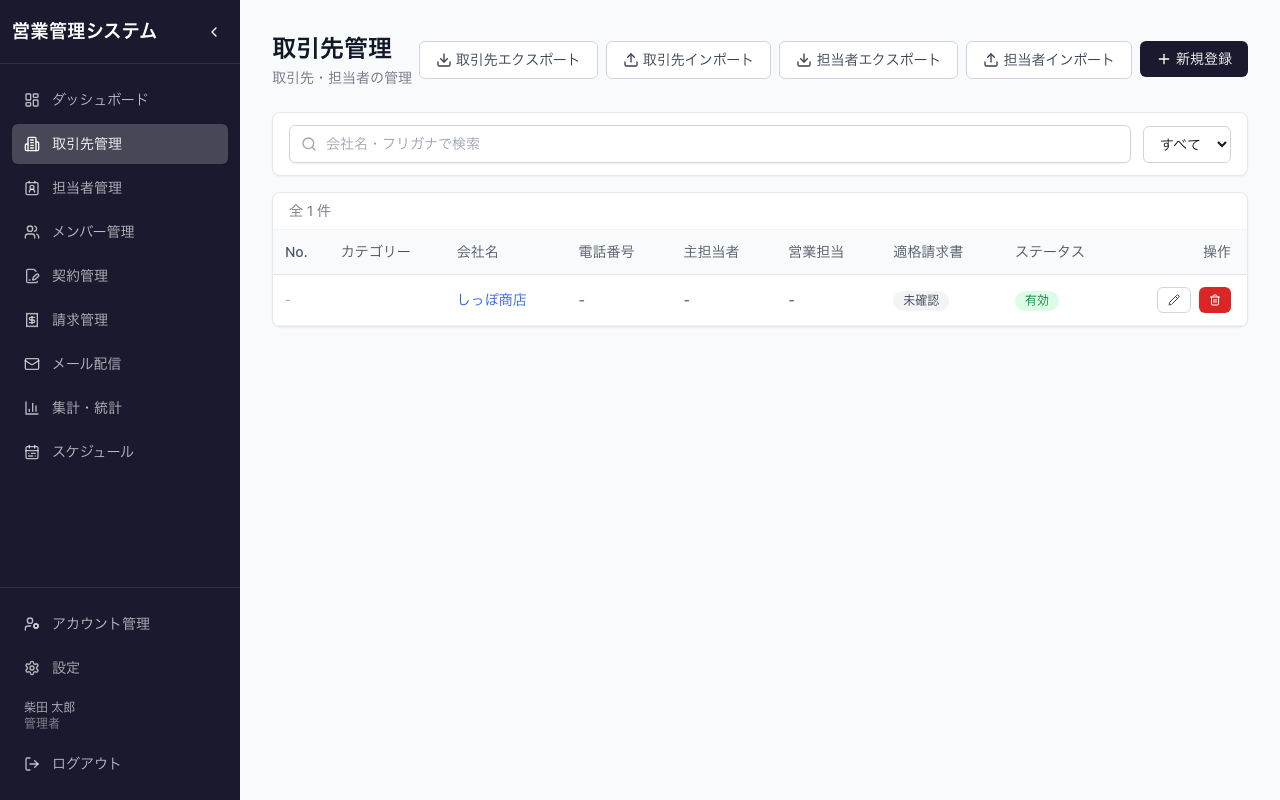Click the 取引先インポート button
The height and width of the screenshot is (800, 1280).
(x=688, y=60)
